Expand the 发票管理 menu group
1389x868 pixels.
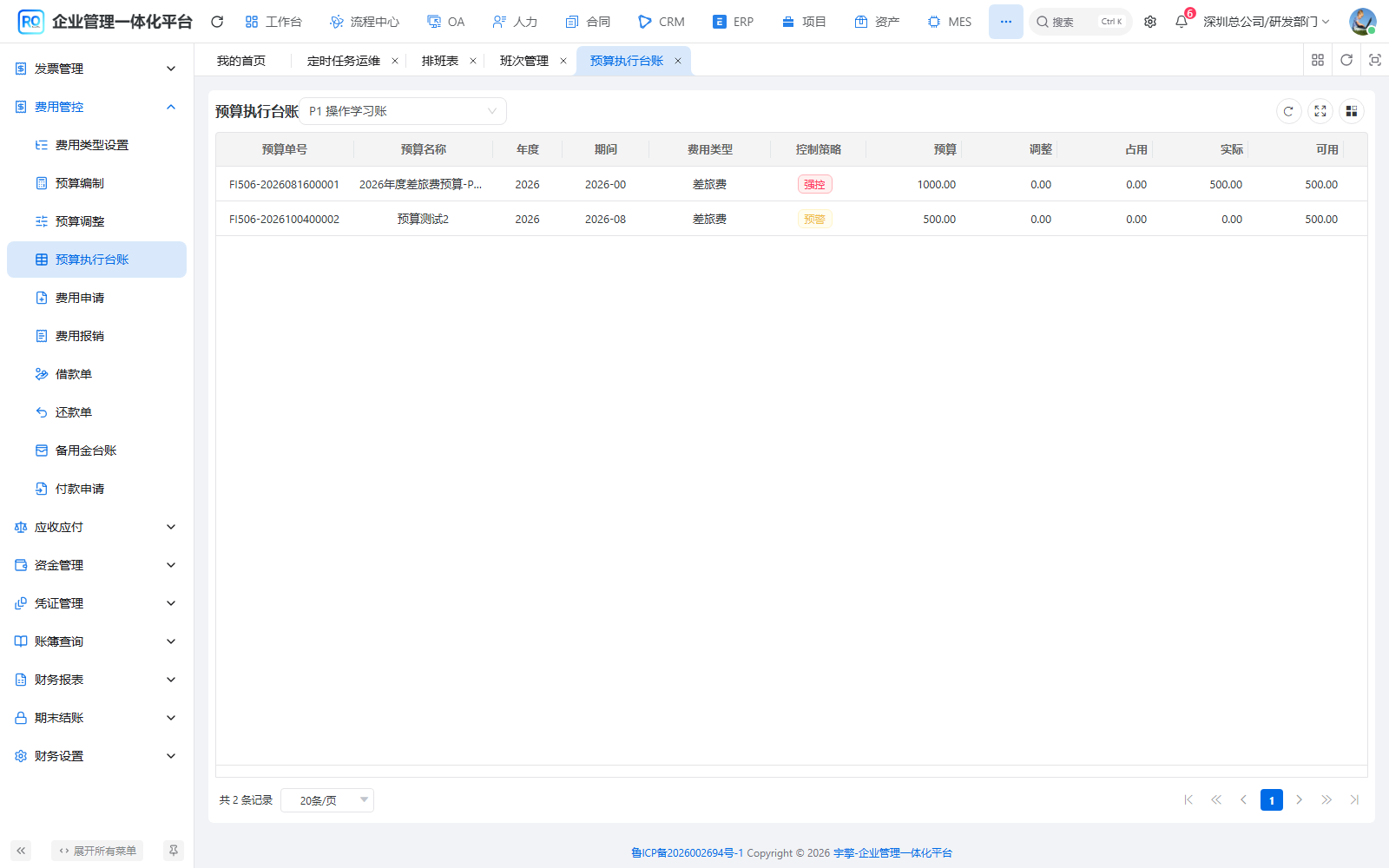(96, 69)
